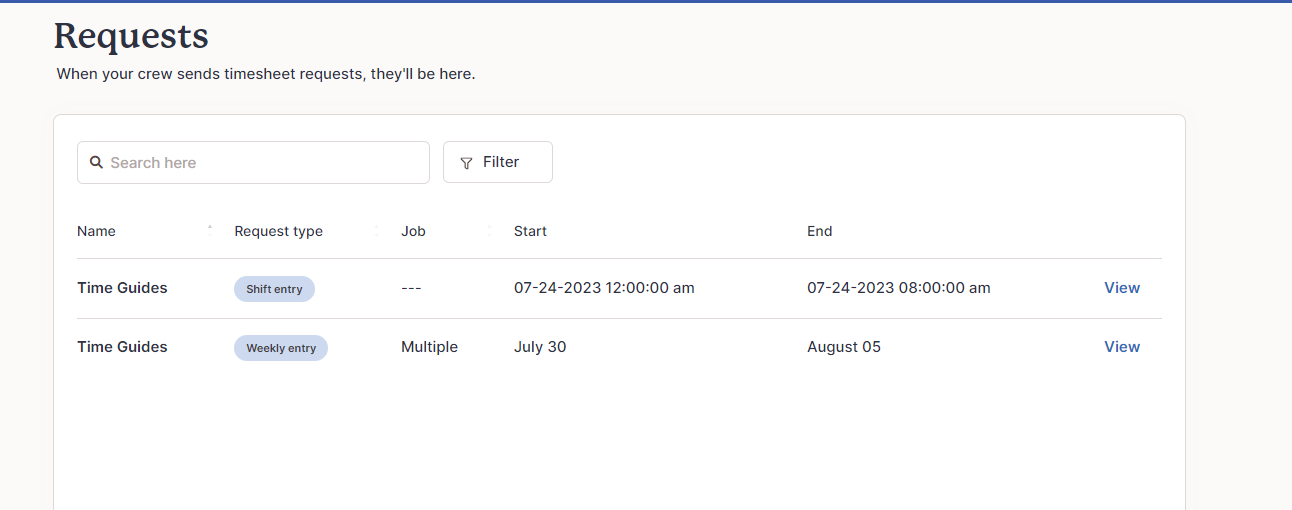View the Shift entry request

pos(1122,288)
